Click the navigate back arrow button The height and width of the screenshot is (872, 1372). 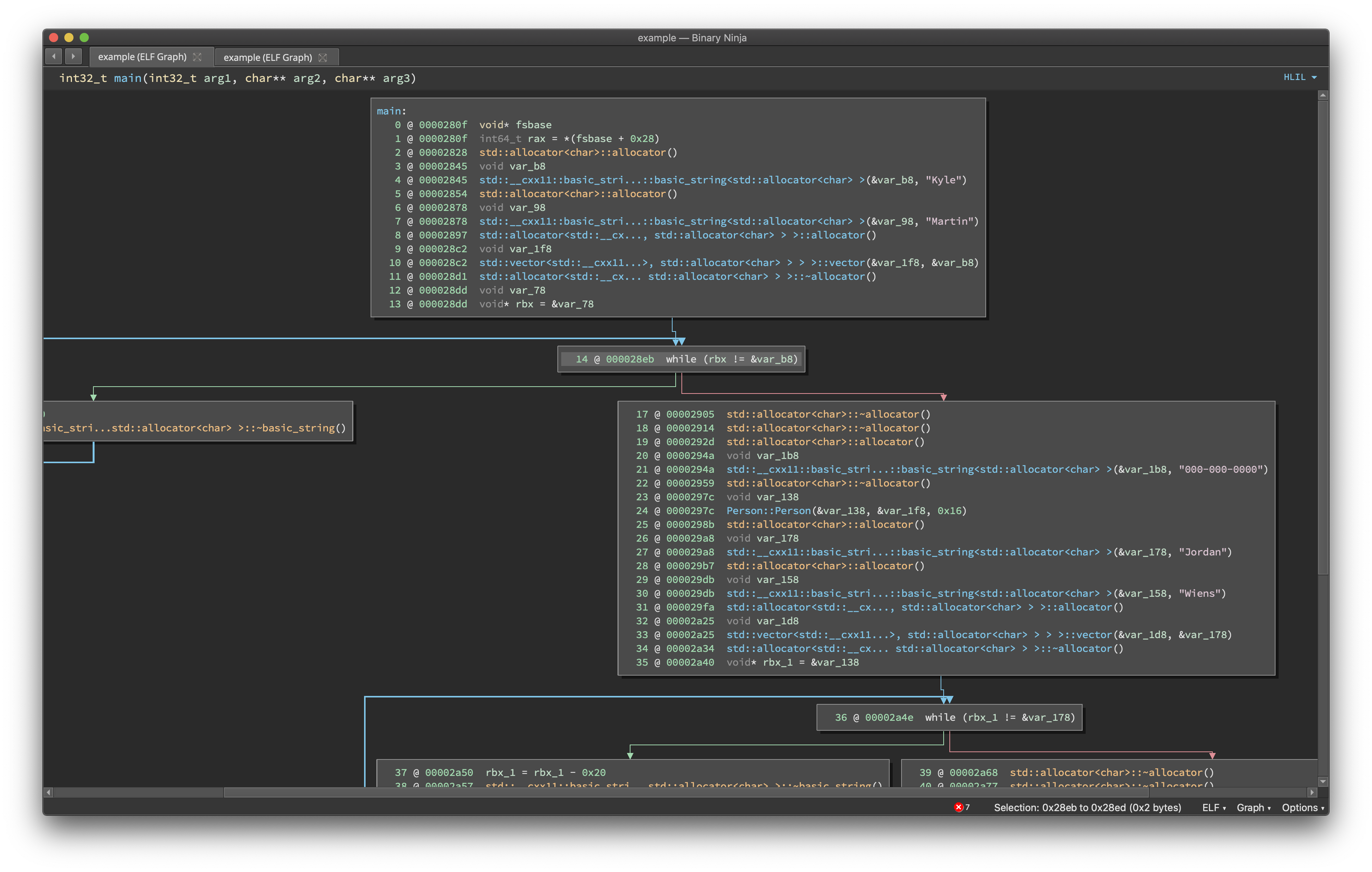tap(54, 56)
